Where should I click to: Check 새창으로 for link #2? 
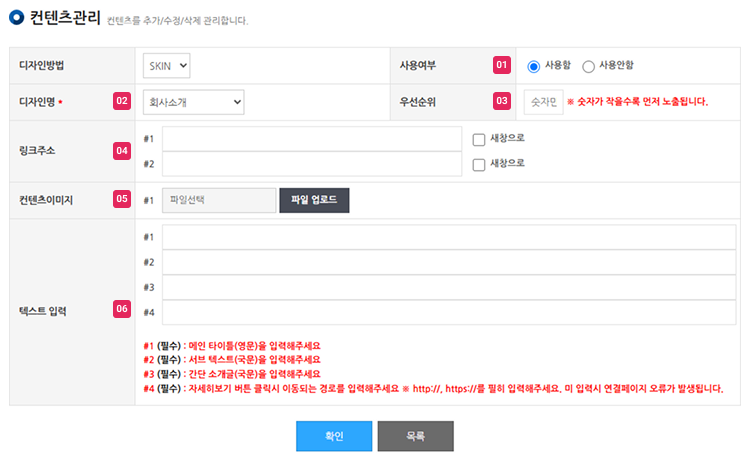pos(479,165)
